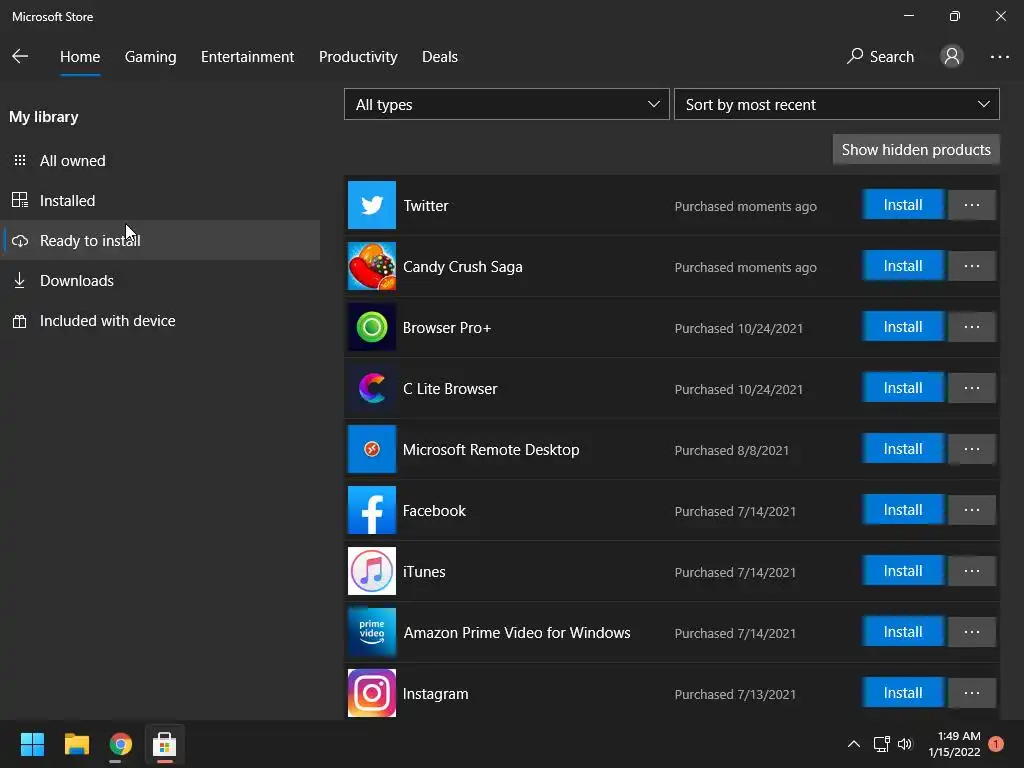Image resolution: width=1024 pixels, height=768 pixels.
Task: Open more options for Candy Crush Saga
Action: coord(972,266)
